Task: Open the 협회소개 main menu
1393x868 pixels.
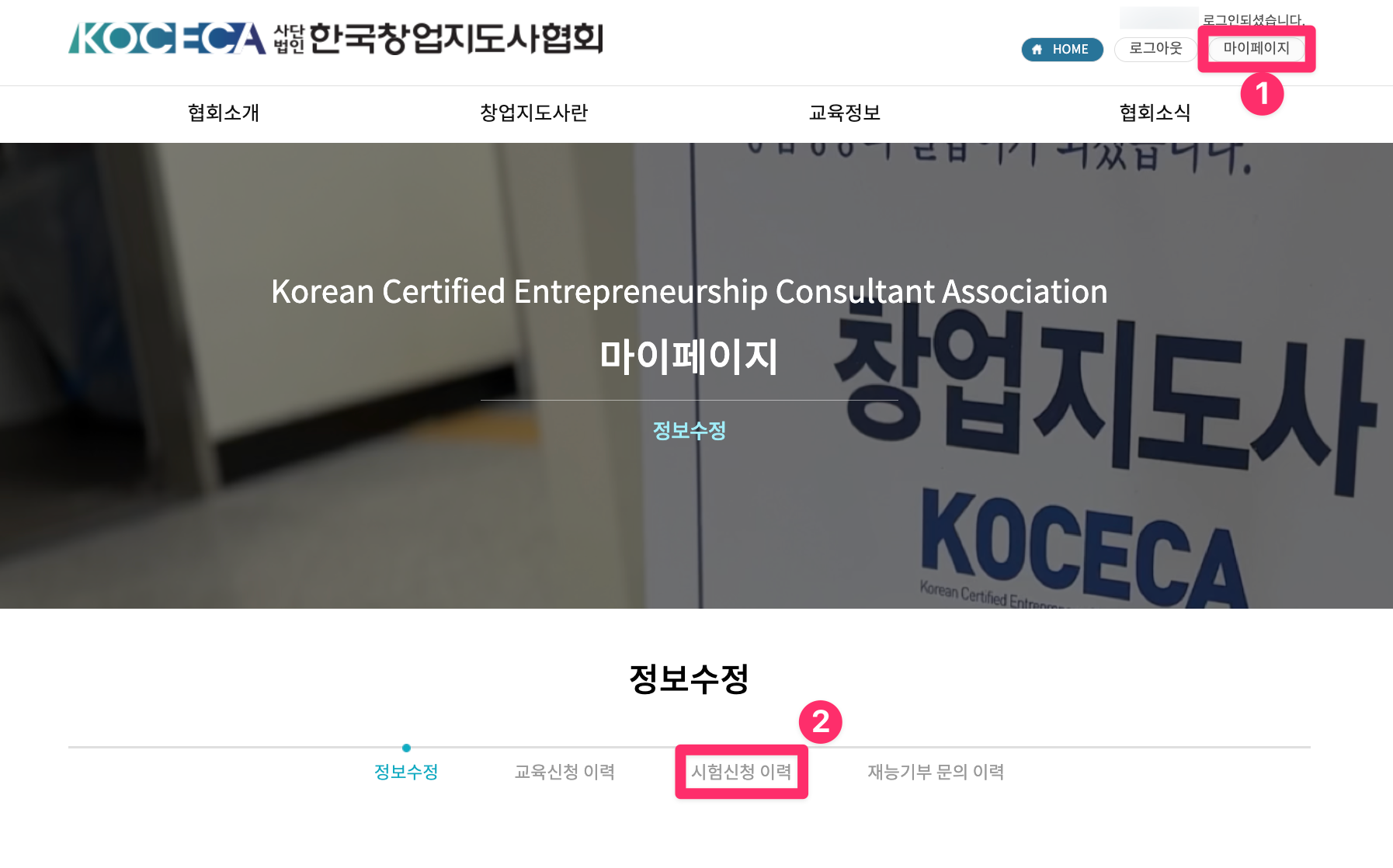Action: (224, 113)
